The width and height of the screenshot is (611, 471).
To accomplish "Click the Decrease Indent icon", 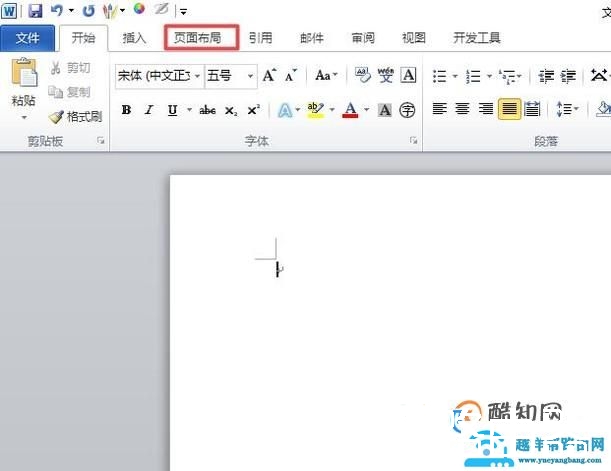I will [546, 76].
